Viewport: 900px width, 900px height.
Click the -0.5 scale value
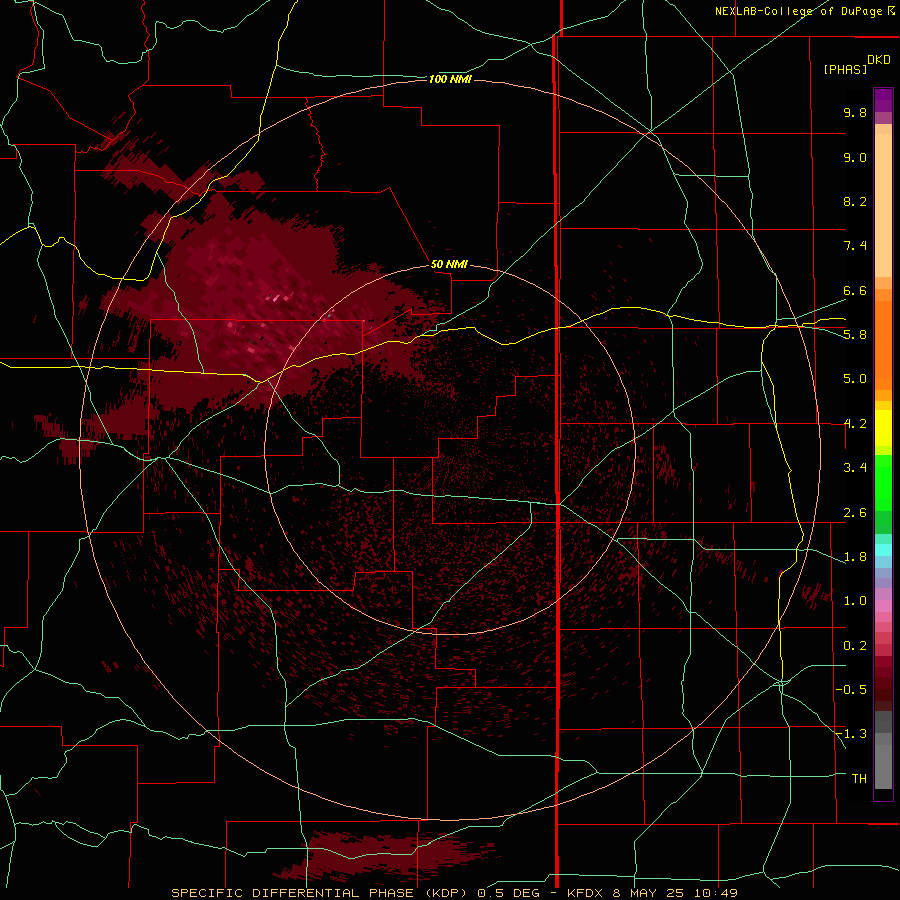pos(851,690)
